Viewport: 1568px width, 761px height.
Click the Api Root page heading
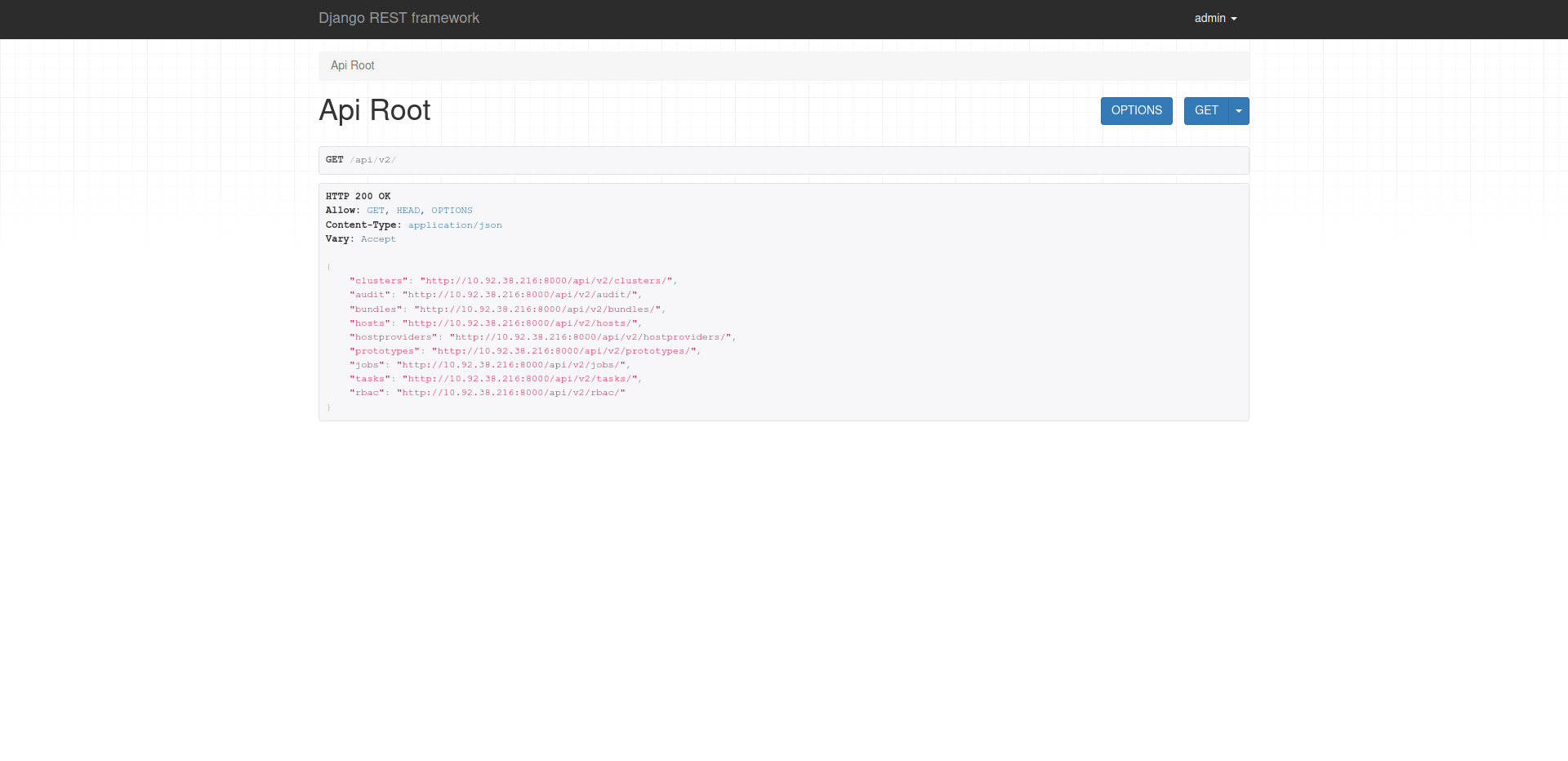pos(374,110)
